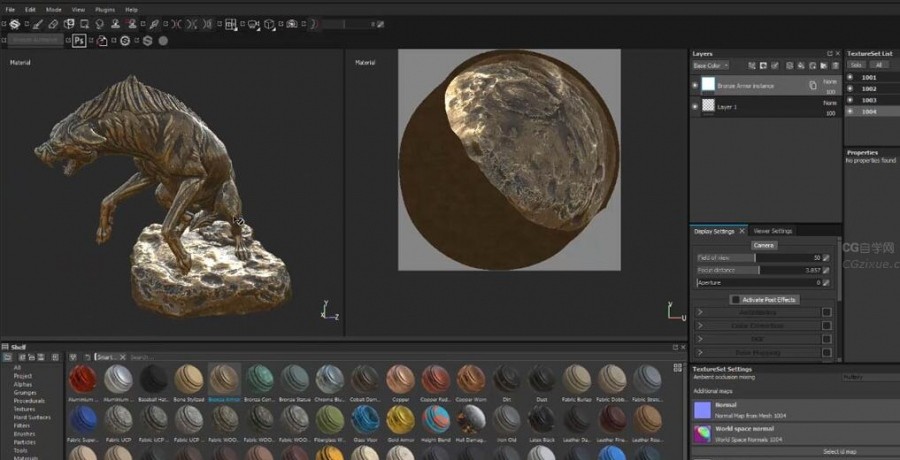This screenshot has height=460, width=900.
Task: Hide the Bronze Armor instance layer
Action: coord(695,86)
